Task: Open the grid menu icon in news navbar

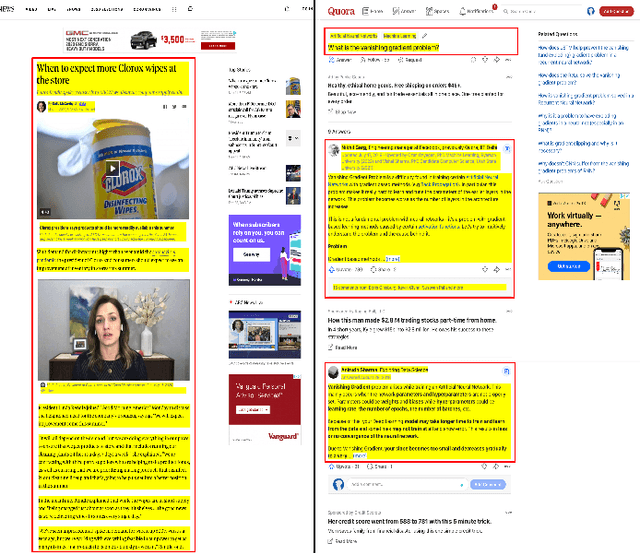Action: [174, 9]
